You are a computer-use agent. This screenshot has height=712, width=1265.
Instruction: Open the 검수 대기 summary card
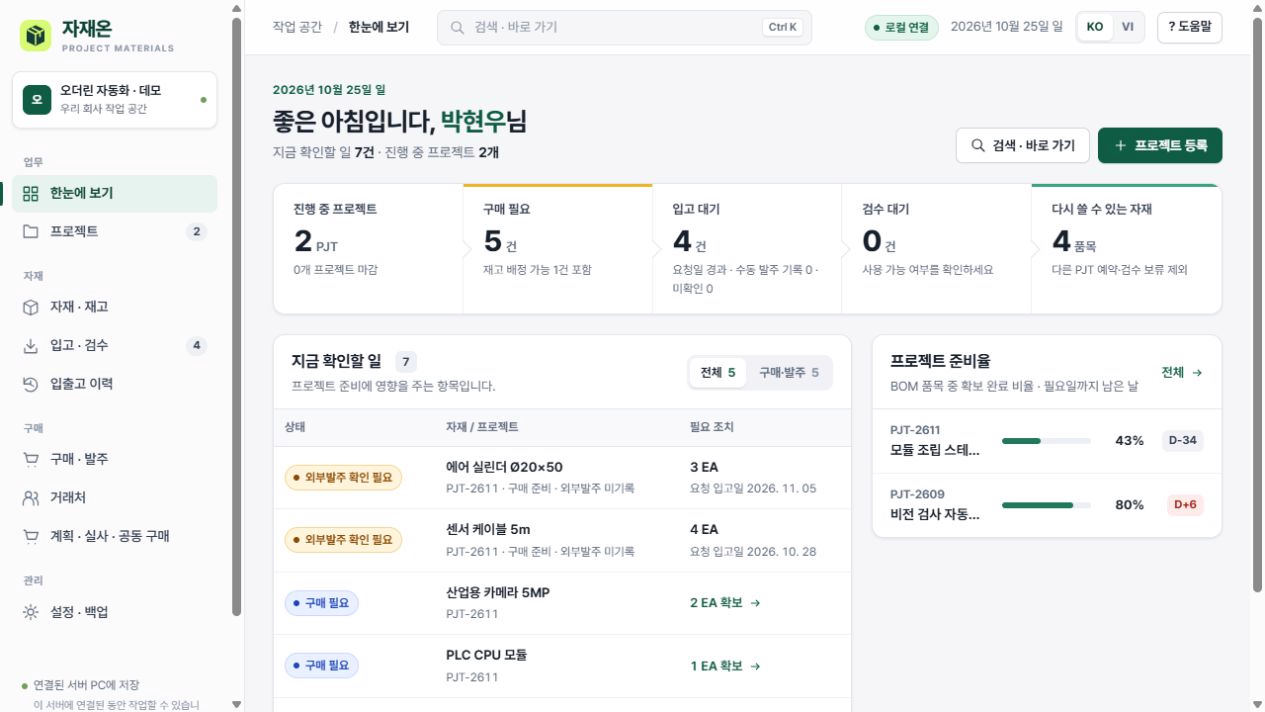(x=936, y=249)
